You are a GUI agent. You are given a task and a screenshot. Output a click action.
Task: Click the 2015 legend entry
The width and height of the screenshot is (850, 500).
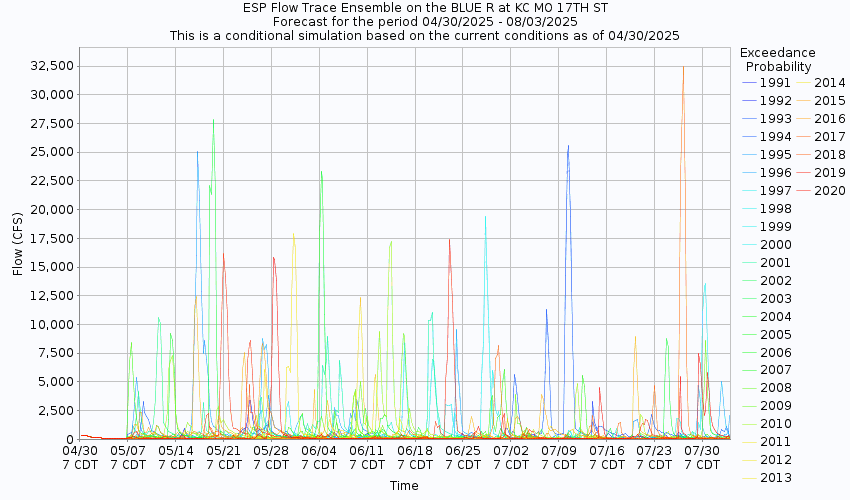pyautogui.click(x=821, y=101)
